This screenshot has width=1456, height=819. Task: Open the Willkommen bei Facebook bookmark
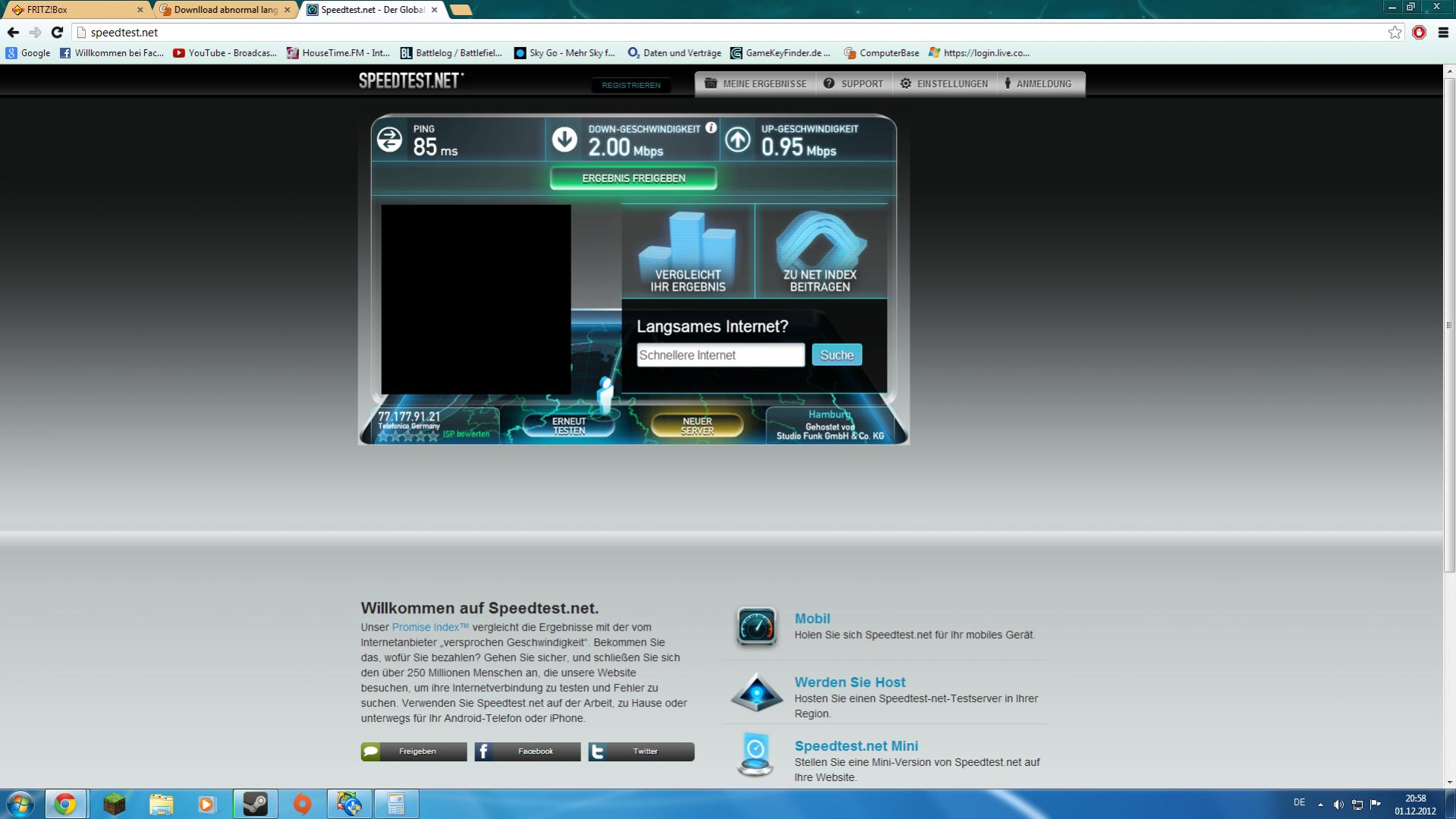click(112, 53)
